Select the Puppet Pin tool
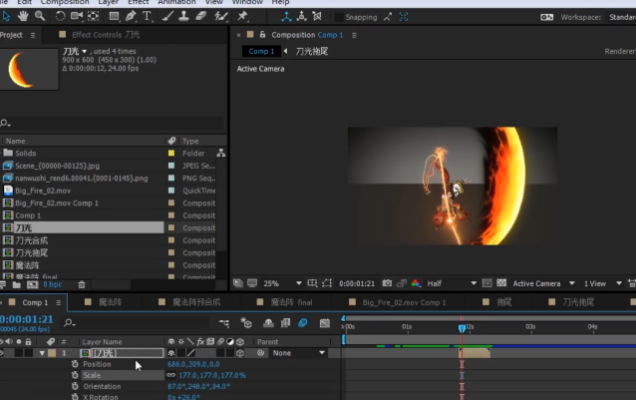 point(242,16)
